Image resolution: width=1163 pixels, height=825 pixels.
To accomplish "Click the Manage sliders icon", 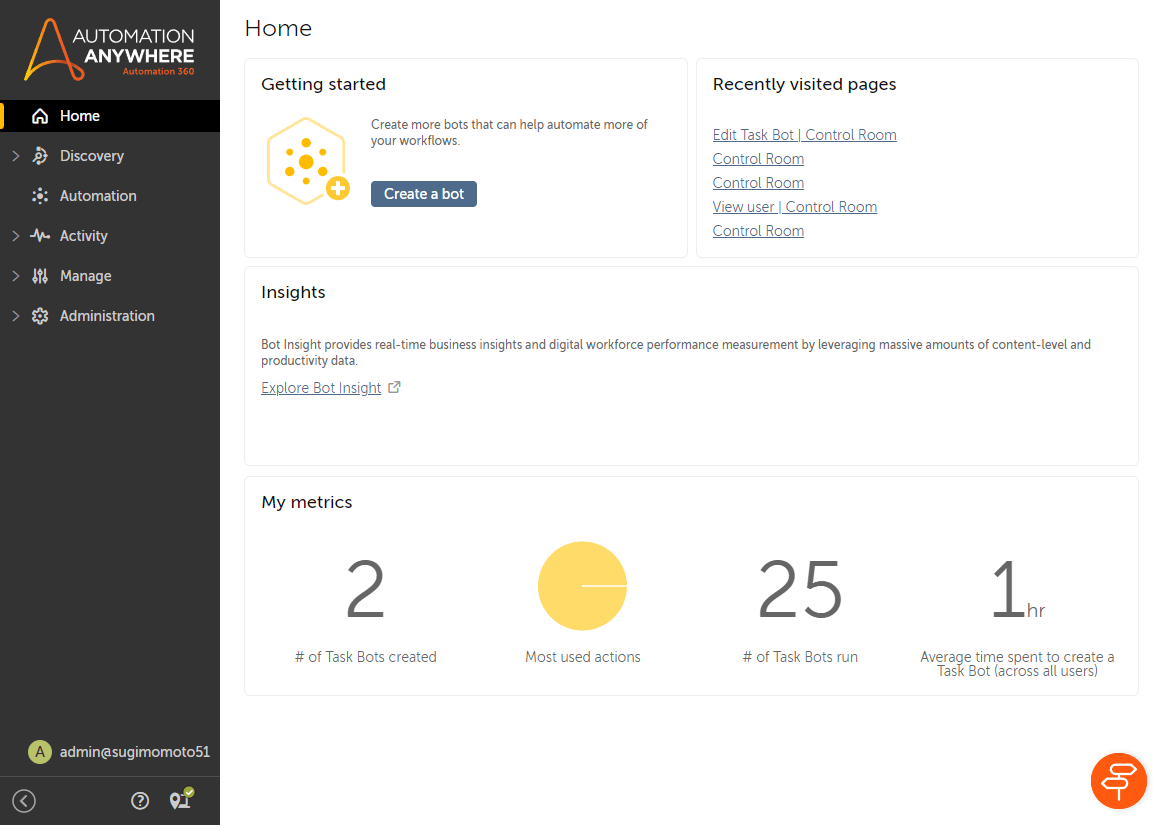I will point(40,276).
